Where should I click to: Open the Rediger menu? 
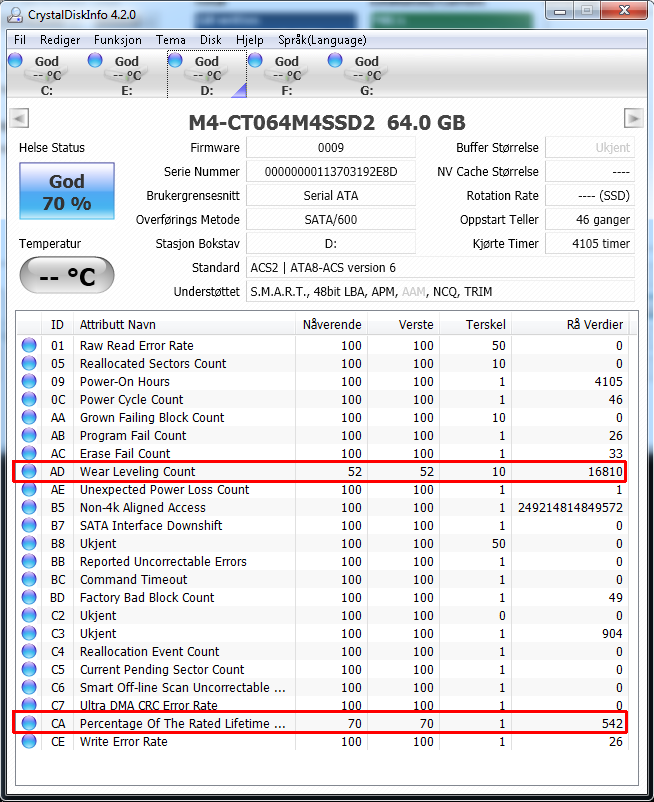tap(60, 40)
